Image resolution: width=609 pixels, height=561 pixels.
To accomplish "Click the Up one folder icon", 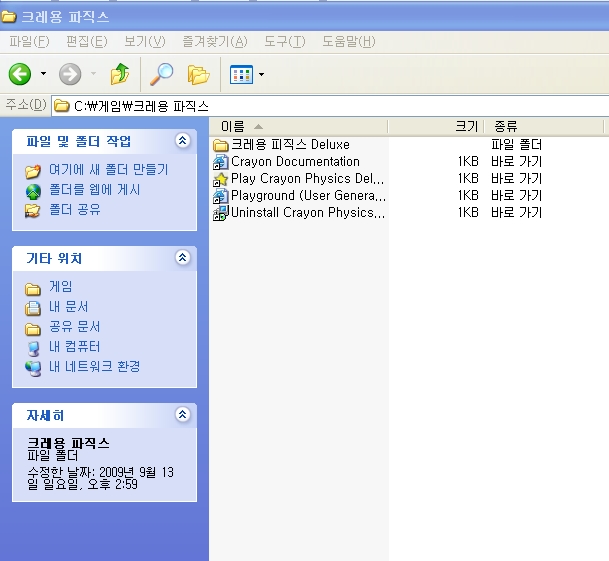I will [x=120, y=74].
